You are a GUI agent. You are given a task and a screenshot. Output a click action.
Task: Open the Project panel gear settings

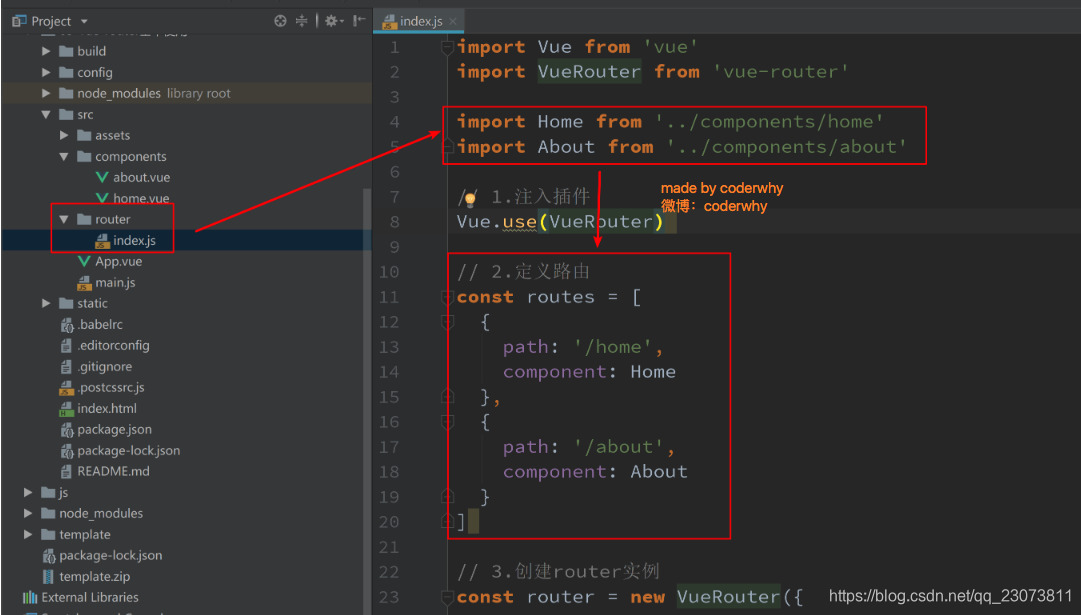(x=334, y=21)
